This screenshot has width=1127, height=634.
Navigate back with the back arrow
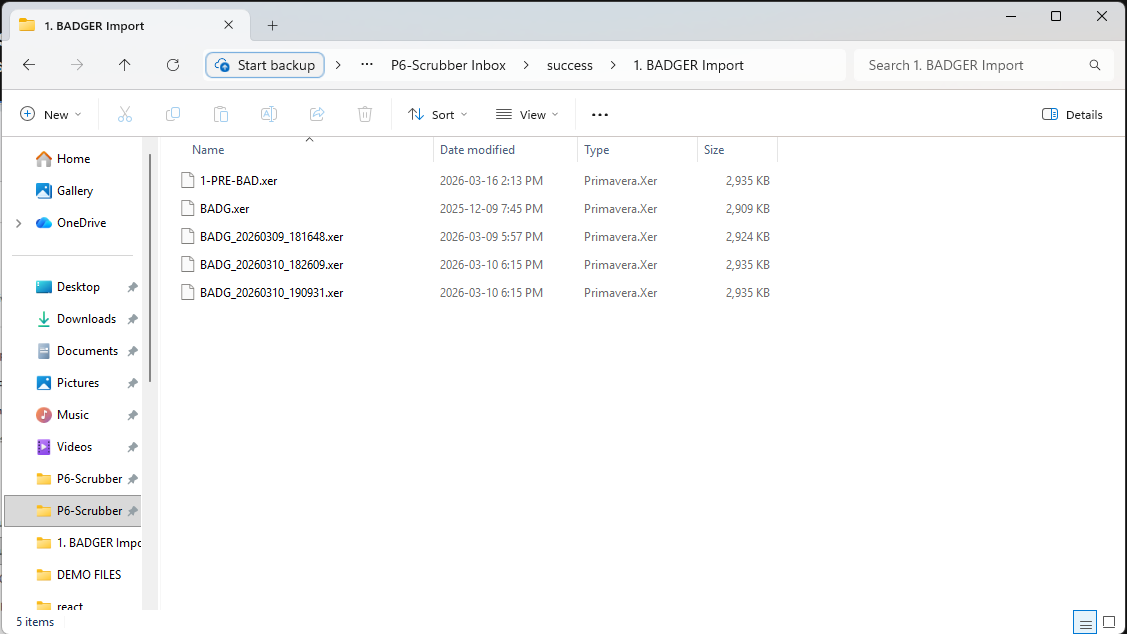pos(29,64)
